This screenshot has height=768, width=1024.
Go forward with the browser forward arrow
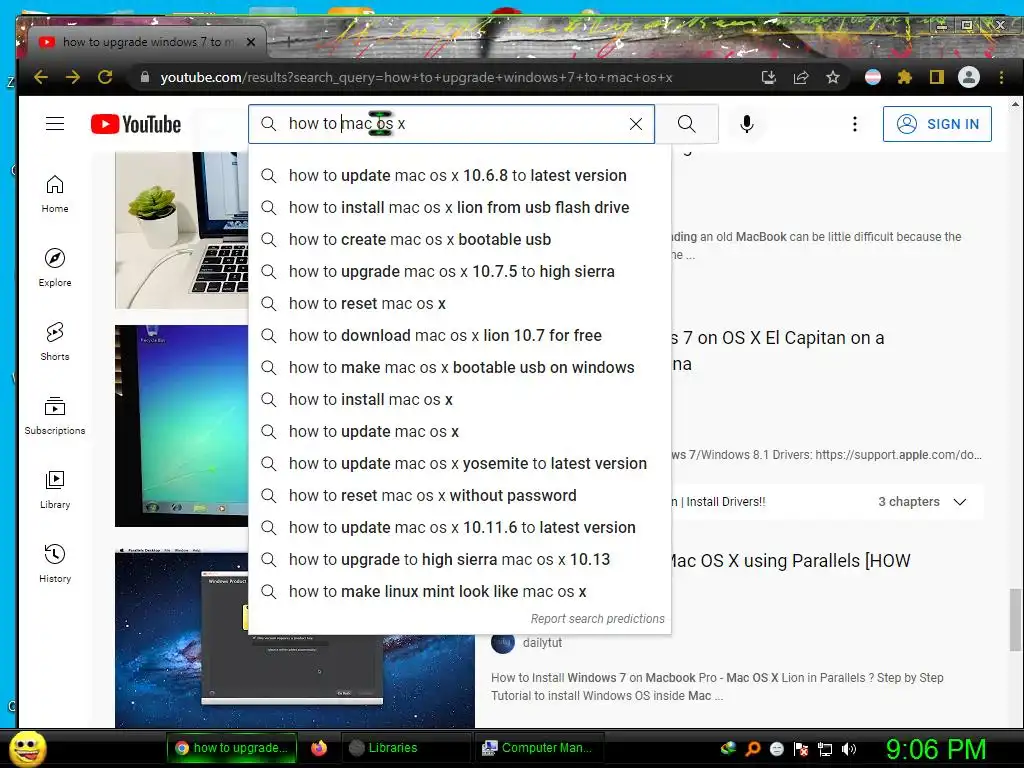point(72,77)
